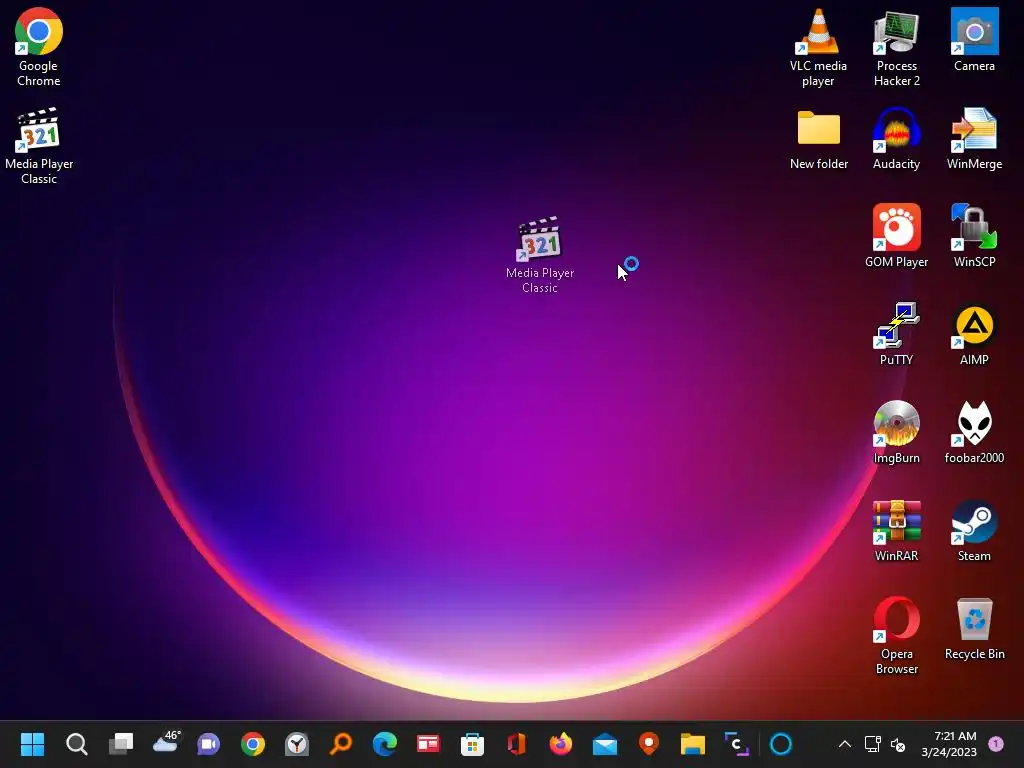Open Microsoft Store from the taskbar
1024x768 pixels.
pyautogui.click(x=472, y=744)
